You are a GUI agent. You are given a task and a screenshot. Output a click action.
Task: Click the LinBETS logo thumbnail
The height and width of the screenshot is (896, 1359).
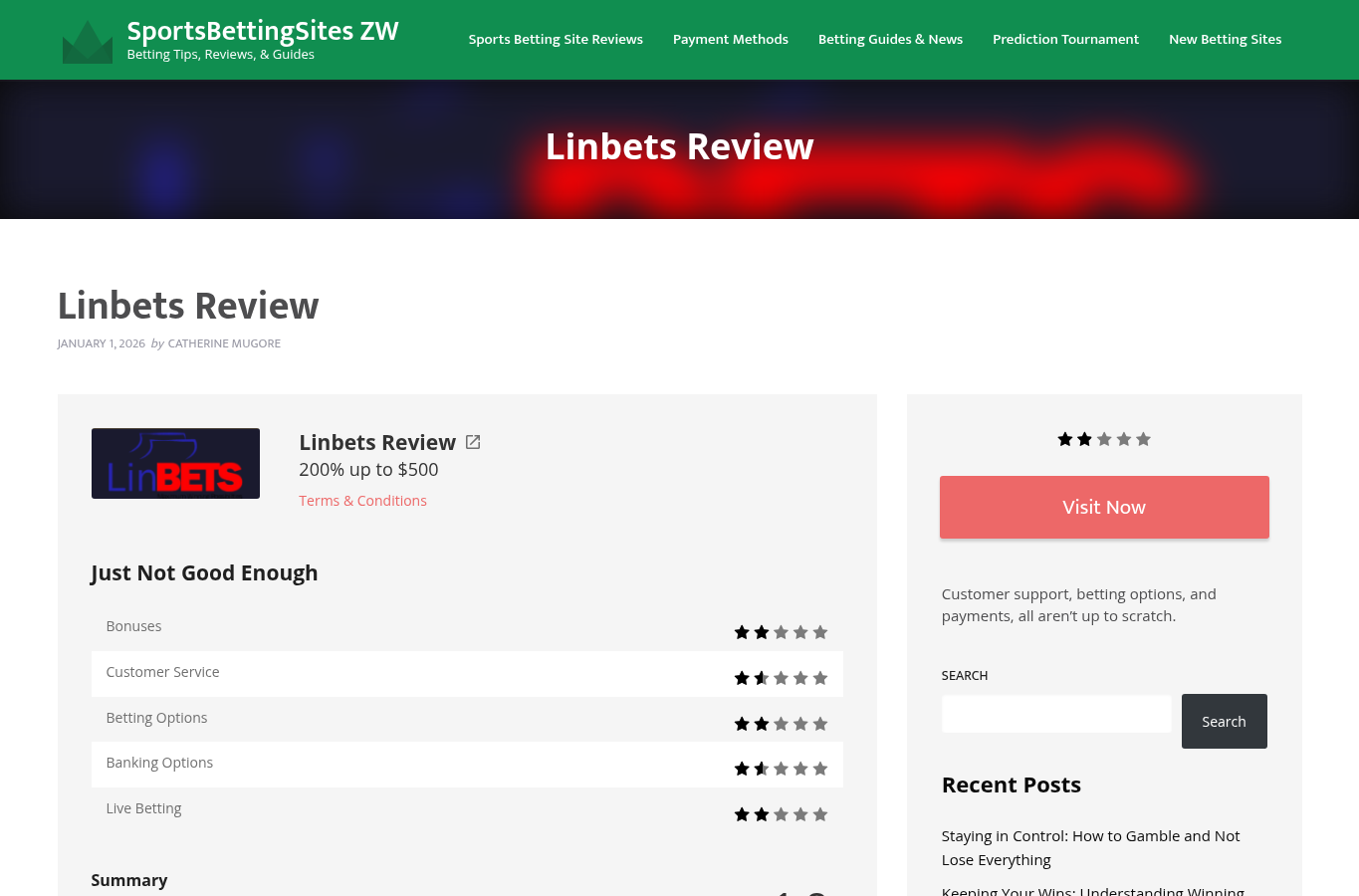[175, 463]
